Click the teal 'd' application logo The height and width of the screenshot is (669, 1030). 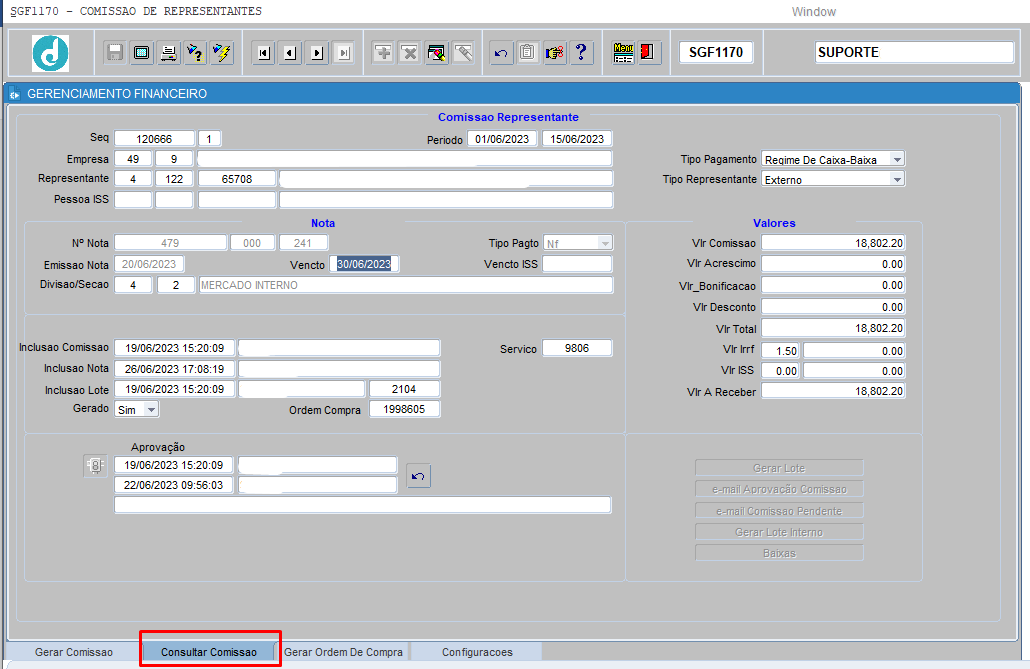point(51,53)
